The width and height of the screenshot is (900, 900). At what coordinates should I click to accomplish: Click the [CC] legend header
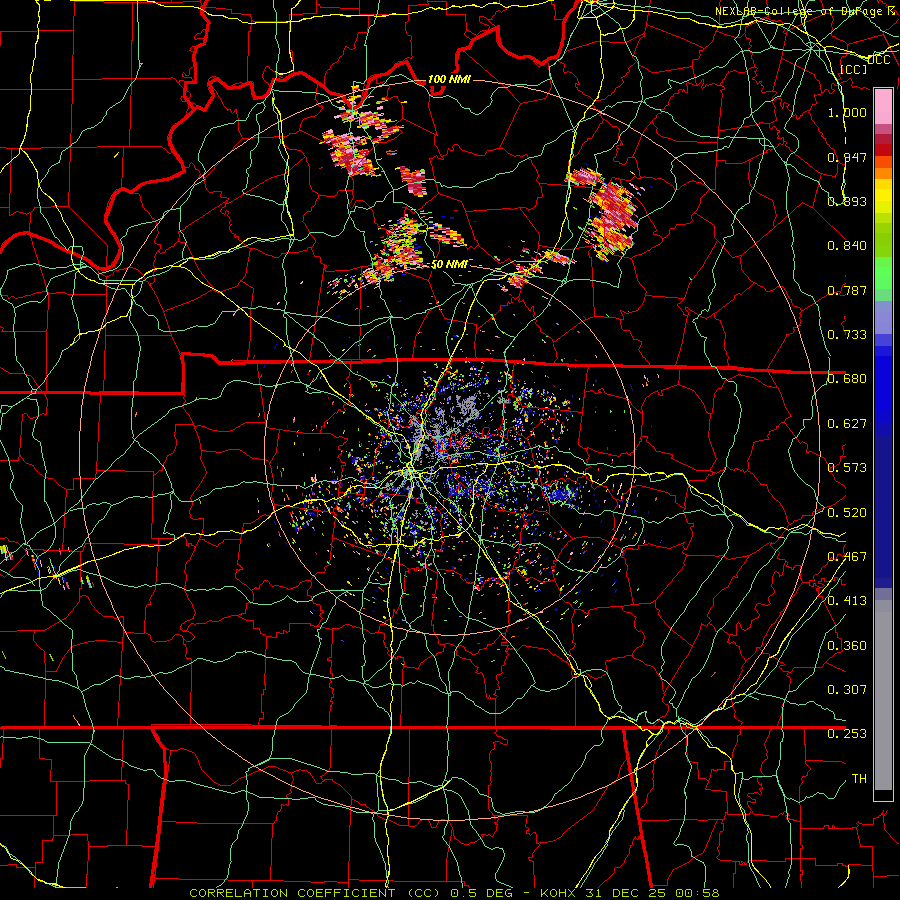(853, 69)
